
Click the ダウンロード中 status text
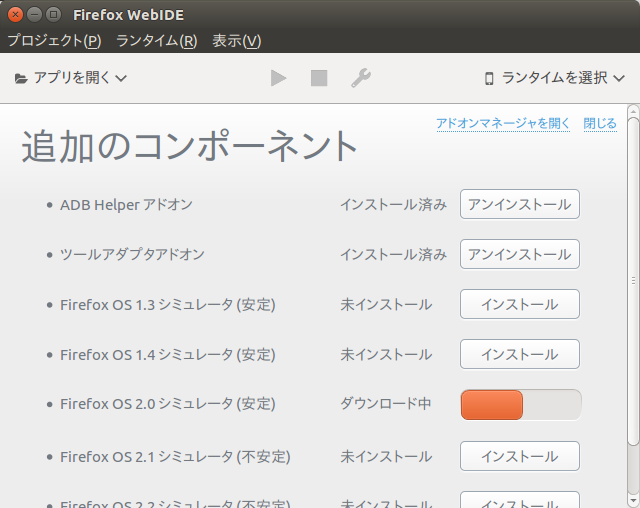pyautogui.click(x=386, y=404)
